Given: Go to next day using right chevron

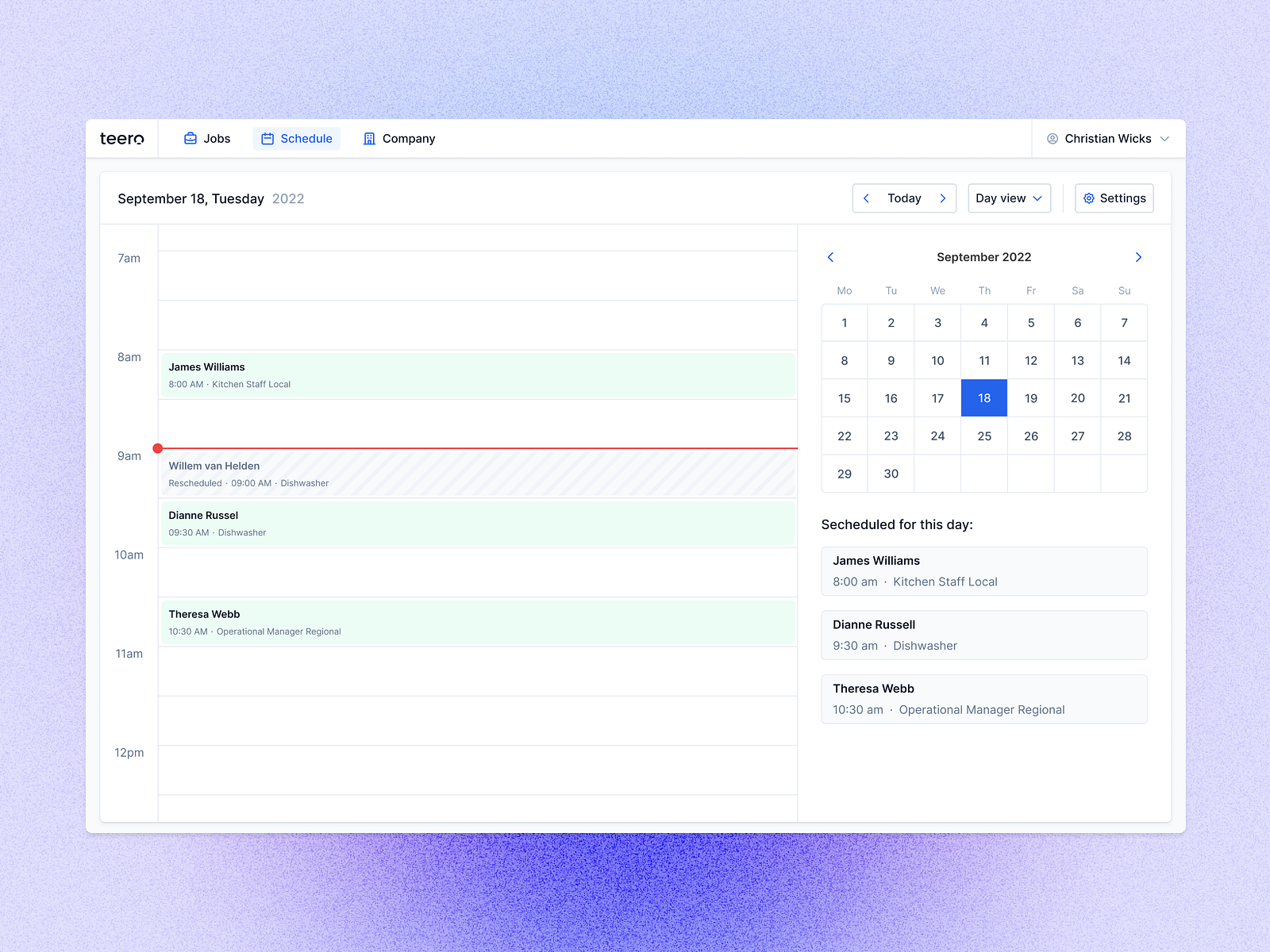Looking at the screenshot, I should click(x=943, y=198).
